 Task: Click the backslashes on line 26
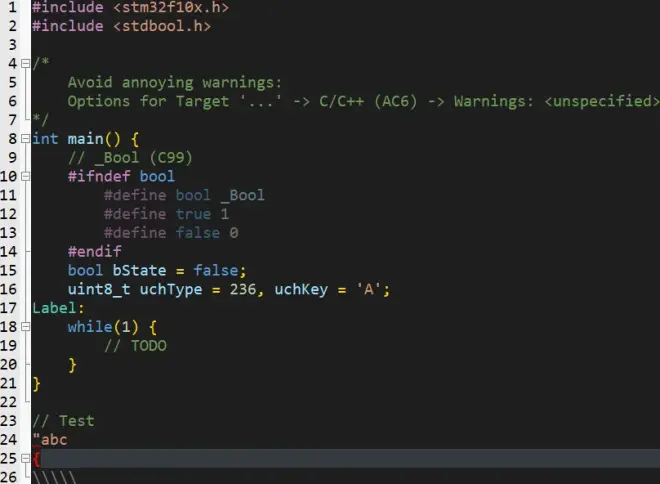pos(55,477)
